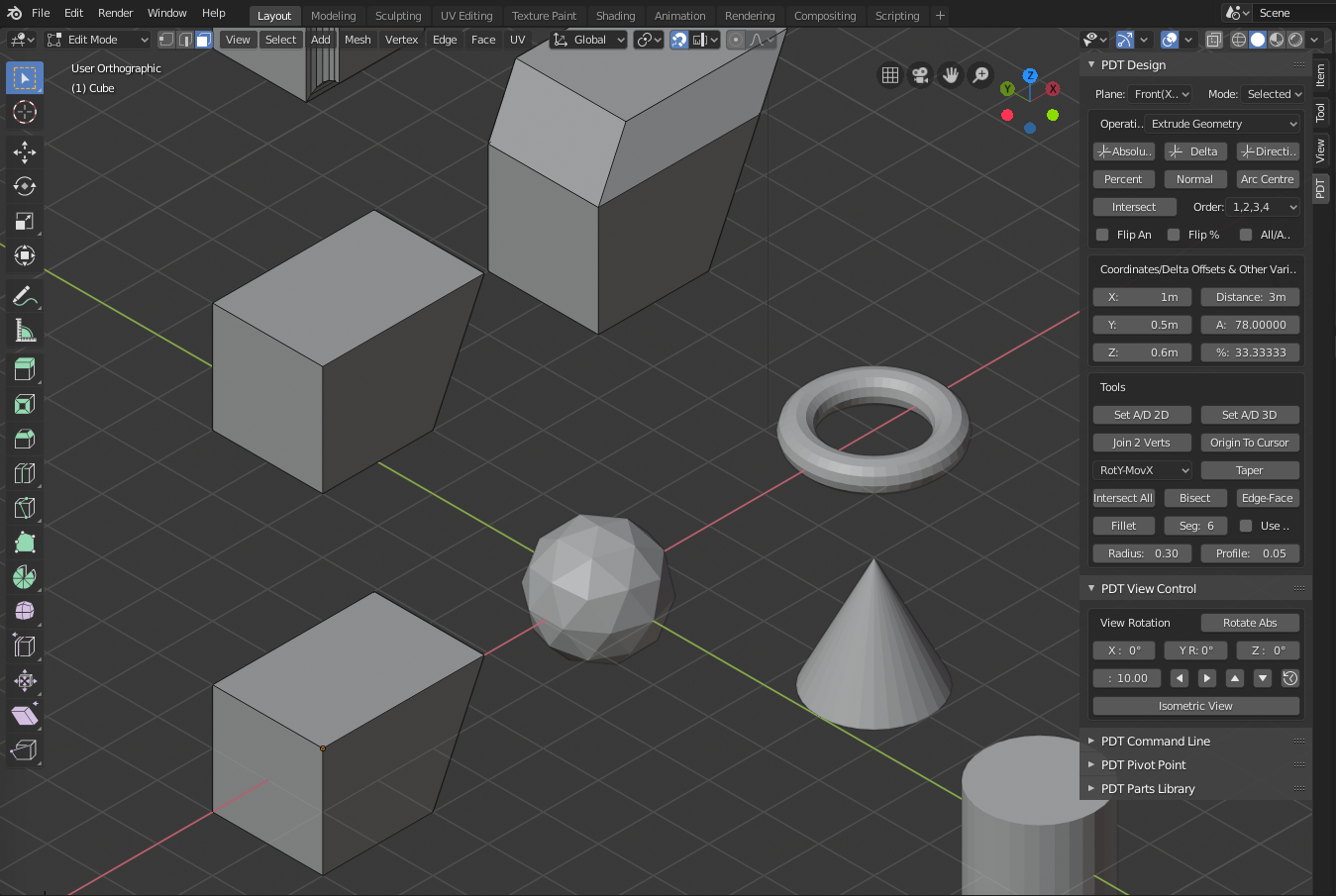Screen dimensions: 1336x896
Task: Activate the Rotate tool
Action: [25, 186]
